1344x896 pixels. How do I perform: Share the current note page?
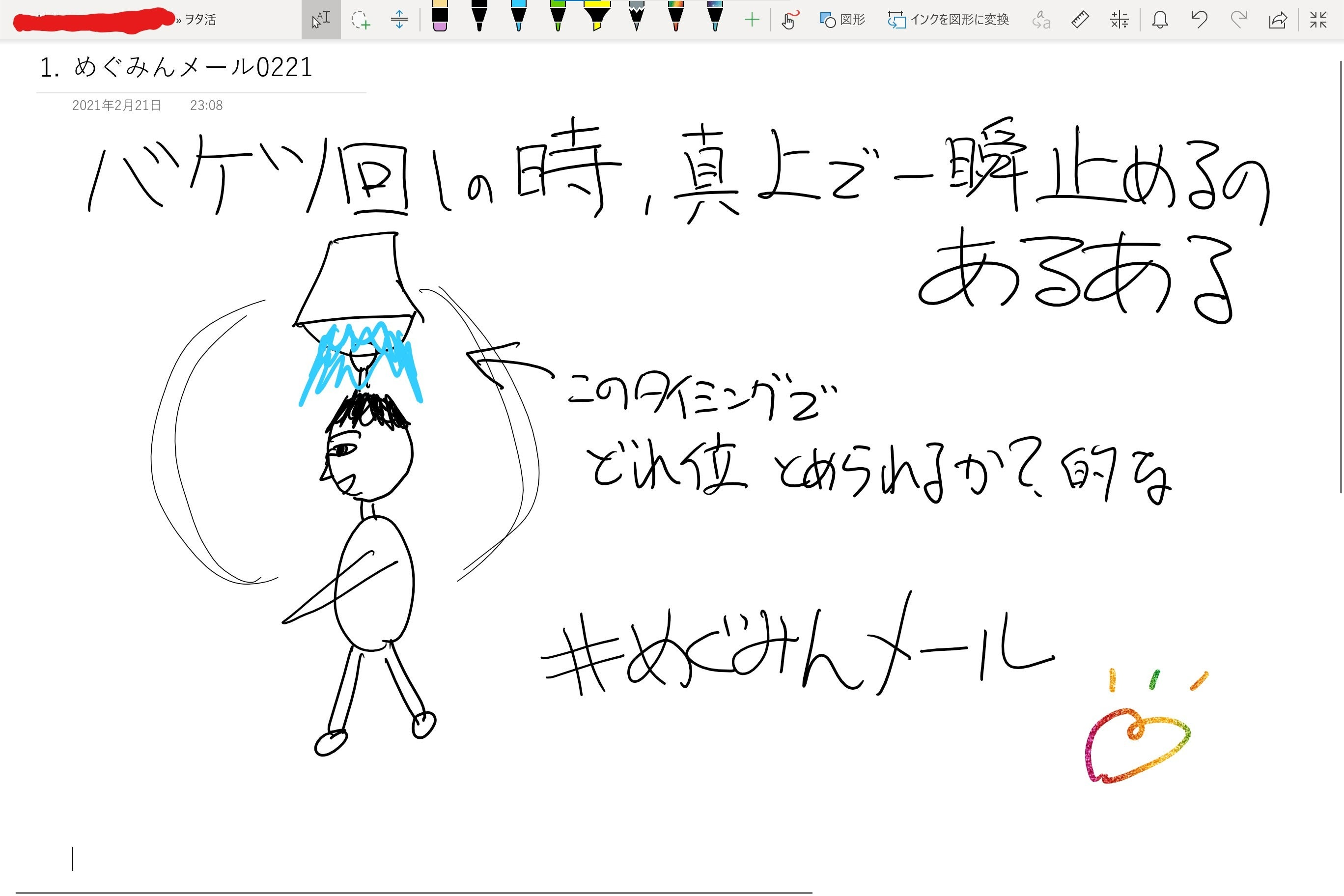(x=1280, y=20)
